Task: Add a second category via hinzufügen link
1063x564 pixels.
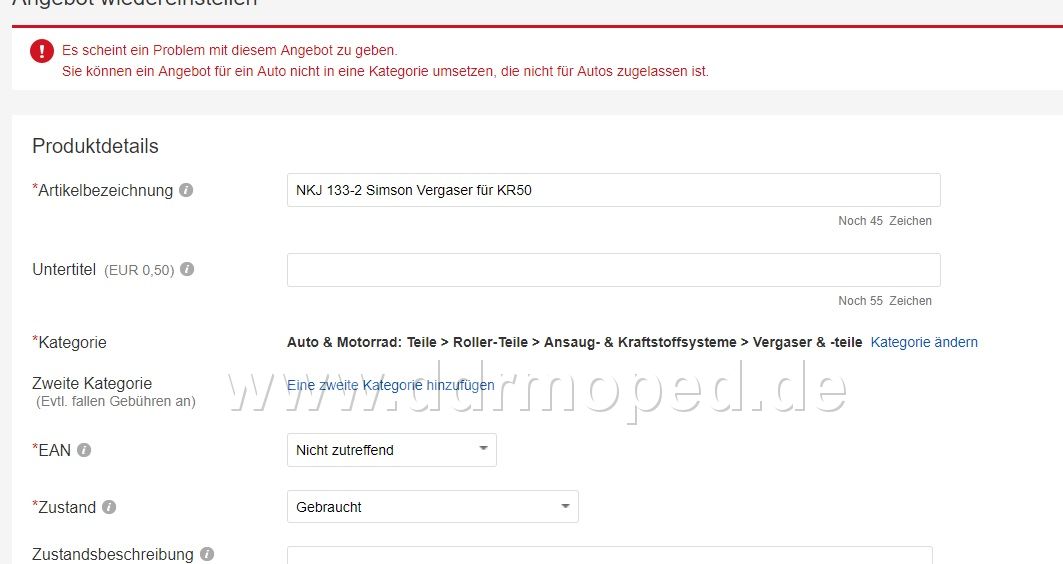Action: (x=390, y=385)
